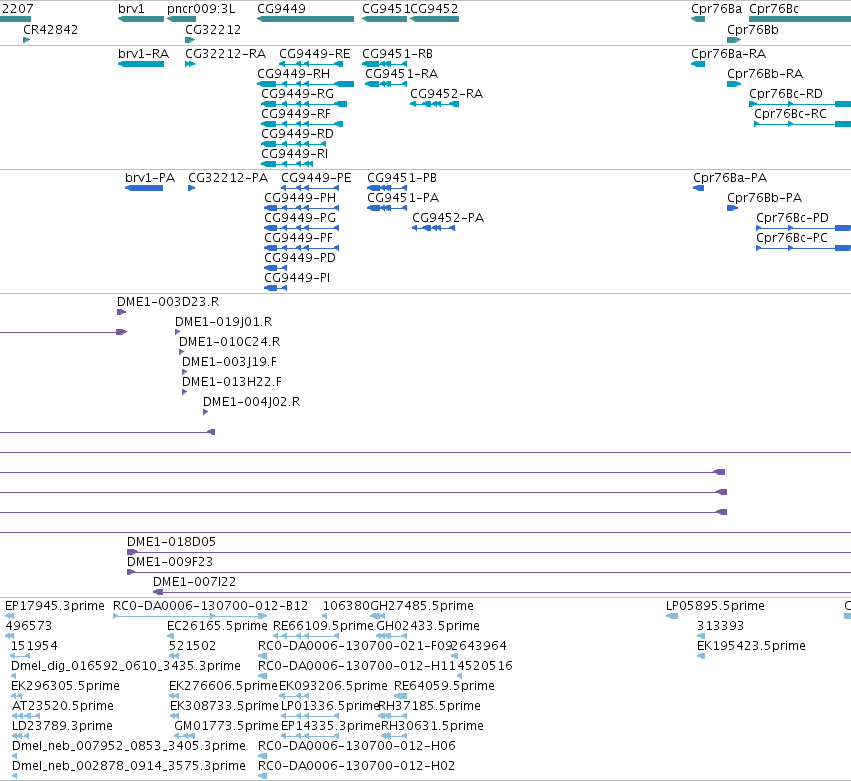This screenshot has width=851, height=781.
Task: Select transcript Cpr76Ba-RA
Action: coord(728,54)
